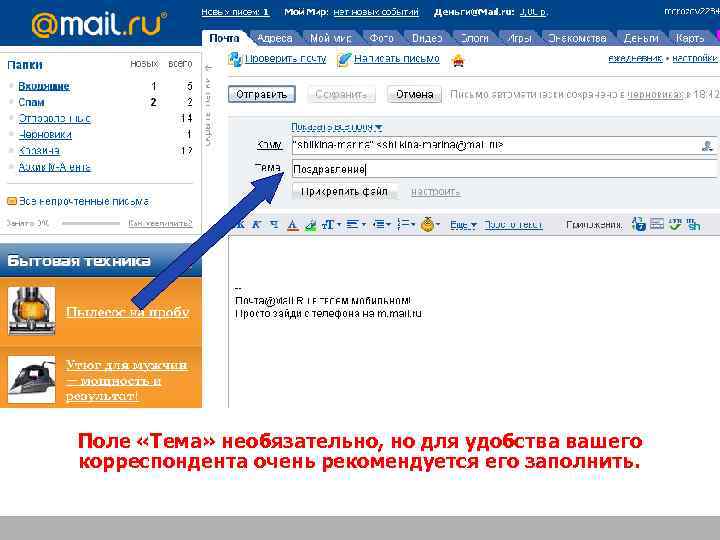Click the envelope icon for unread messages
The image size is (720, 540).
click(x=12, y=201)
